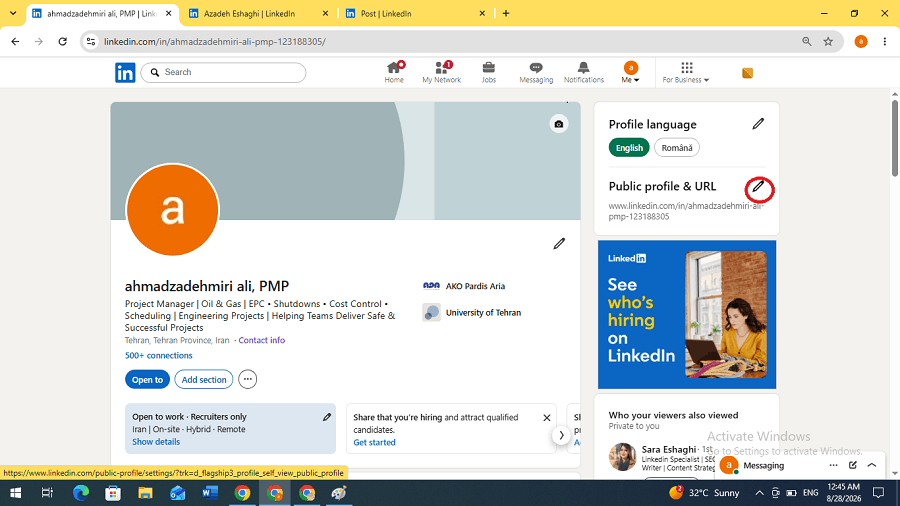900x506 pixels.
Task: View site information icon in address bar
Action: [x=91, y=41]
